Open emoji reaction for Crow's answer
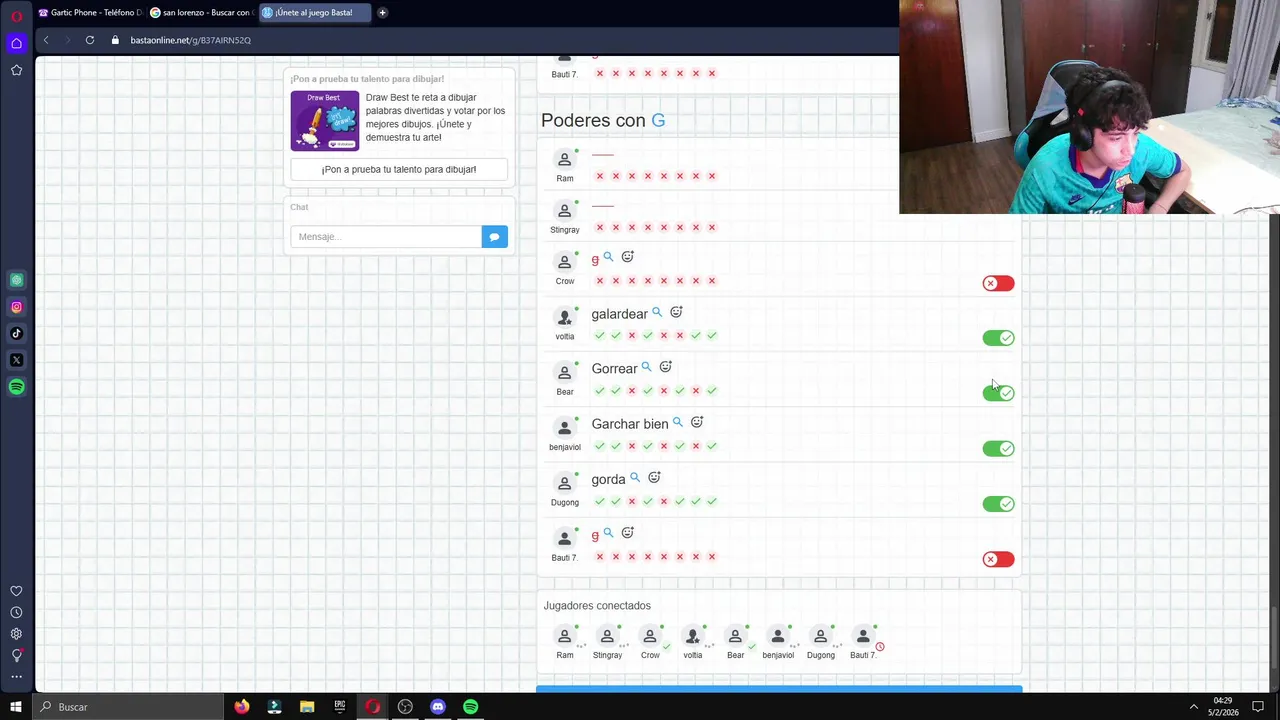Viewport: 1280px width, 720px height. coord(628,257)
